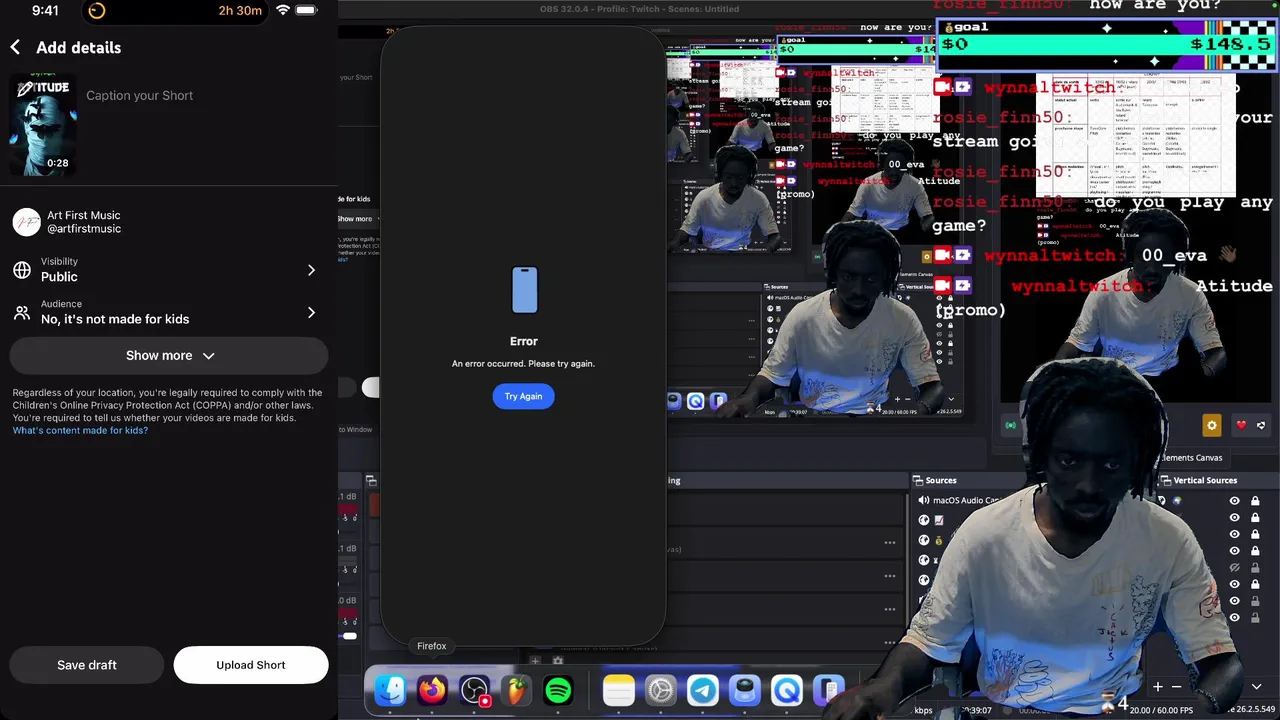Click the $148.5 goal amount in preview
The height and width of the screenshot is (720, 1280).
point(1230,44)
